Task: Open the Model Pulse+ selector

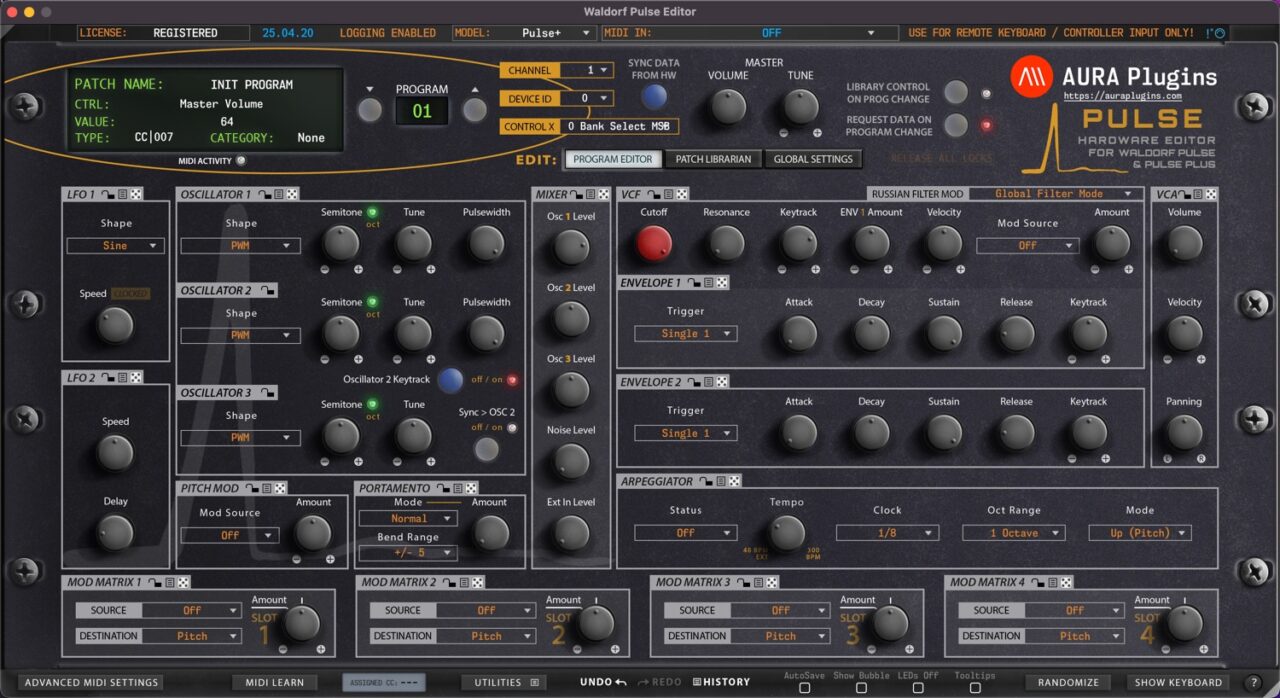Action: pos(525,33)
